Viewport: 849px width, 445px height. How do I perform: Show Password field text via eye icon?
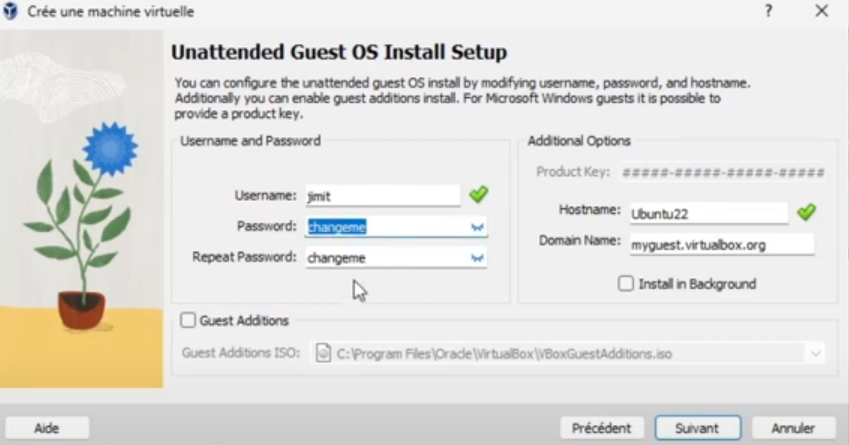tap(477, 227)
